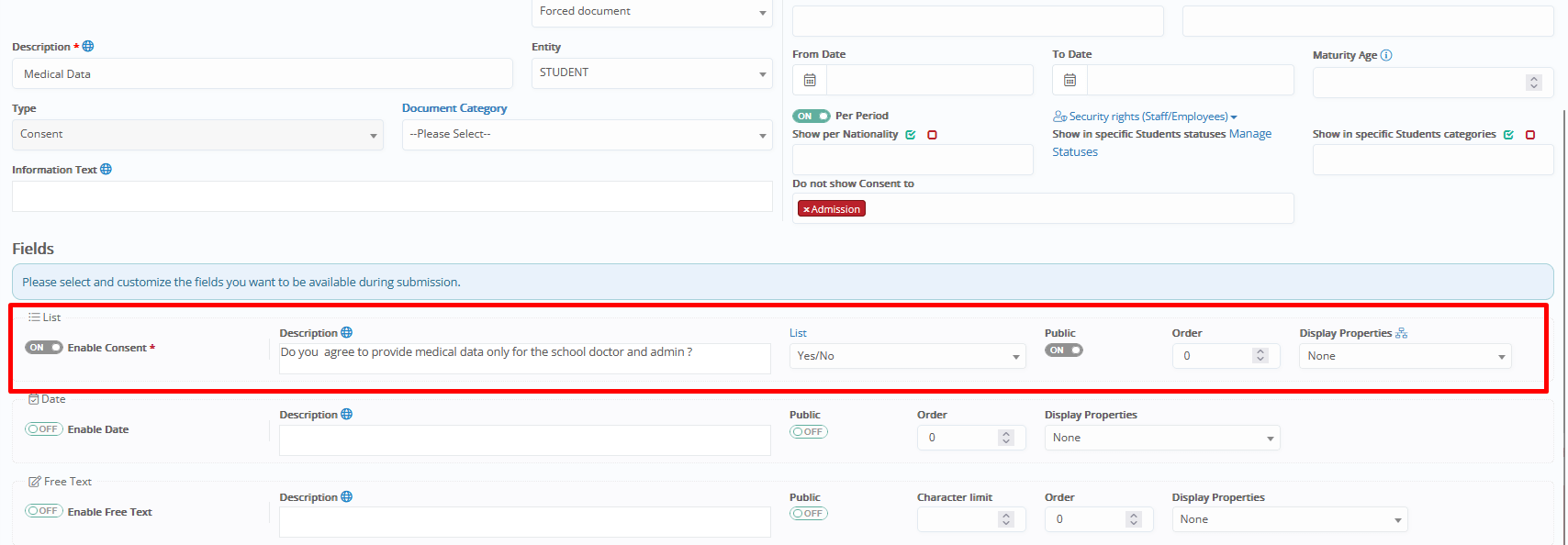Turn on Enable Date toggle
This screenshot has width=1568, height=545.
[x=43, y=429]
